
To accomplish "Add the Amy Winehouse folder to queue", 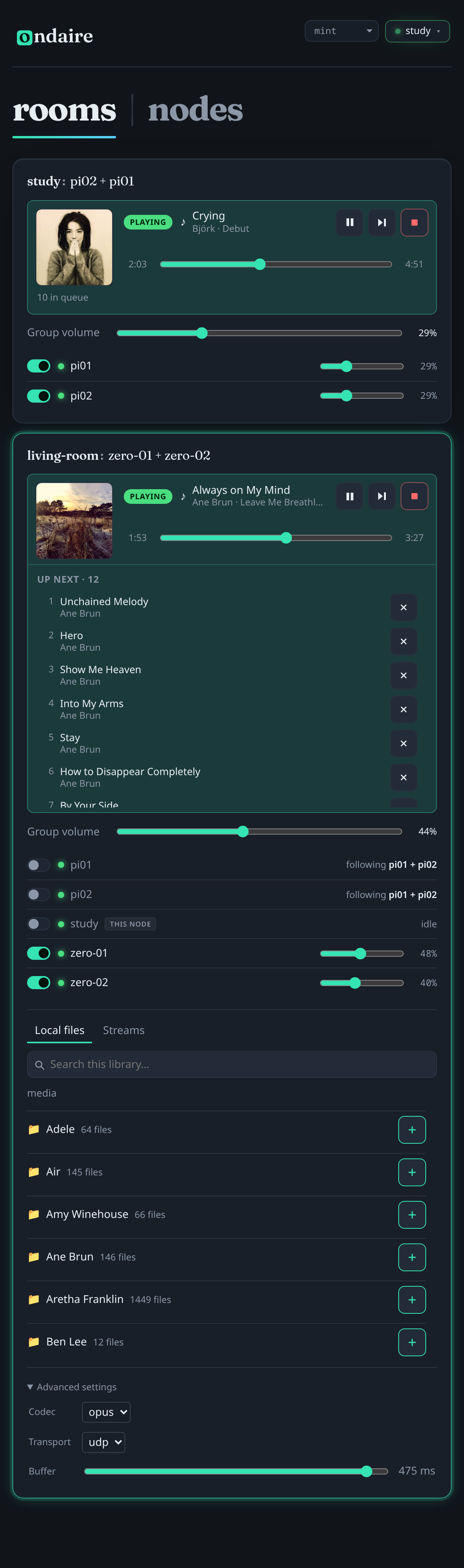I will (x=412, y=1215).
